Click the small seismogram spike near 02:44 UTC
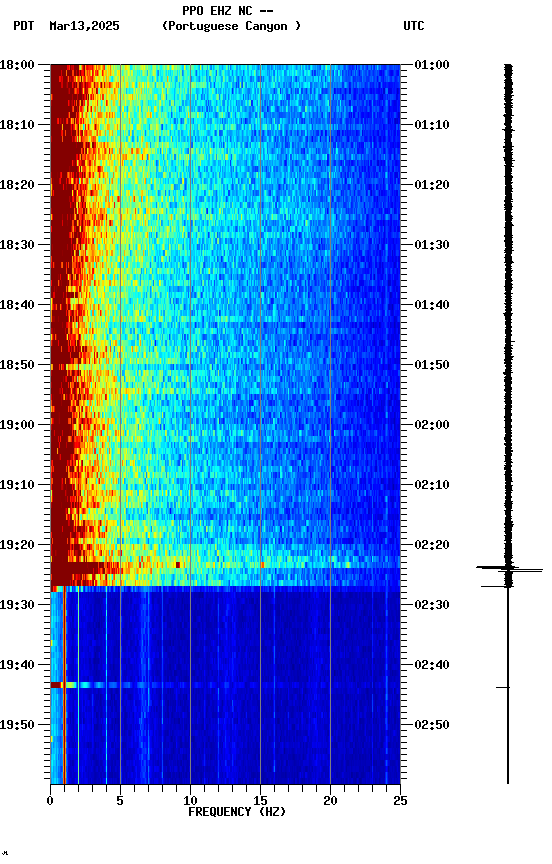The image size is (552, 864). (x=503, y=687)
